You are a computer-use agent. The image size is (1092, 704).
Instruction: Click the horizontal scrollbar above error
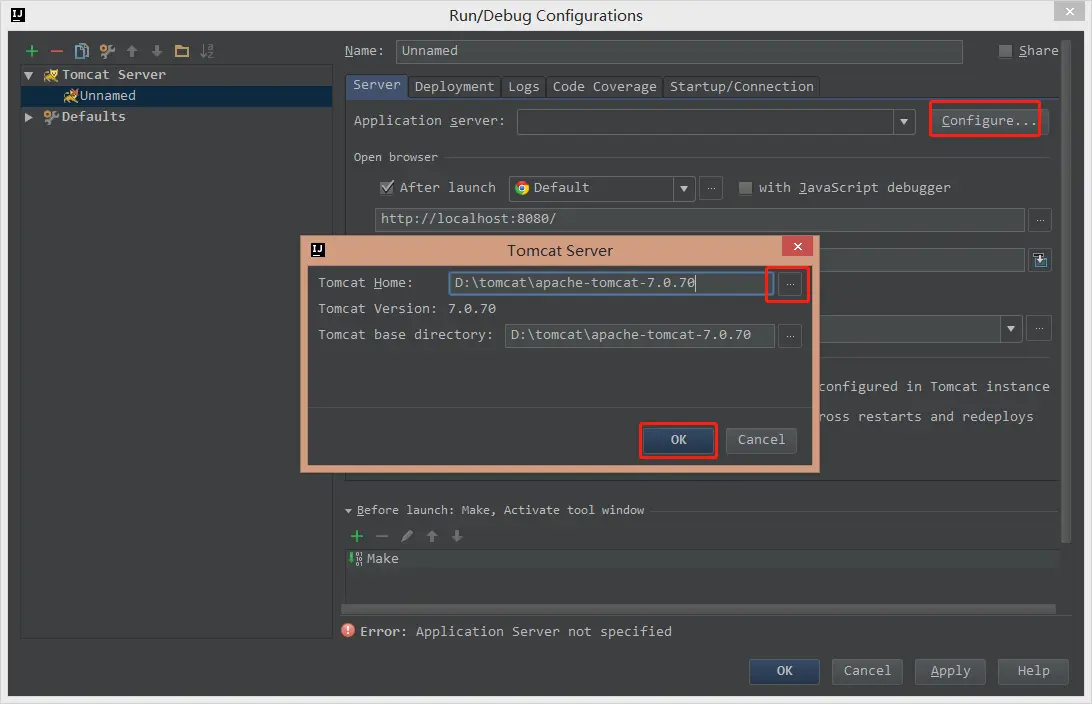pyautogui.click(x=699, y=609)
